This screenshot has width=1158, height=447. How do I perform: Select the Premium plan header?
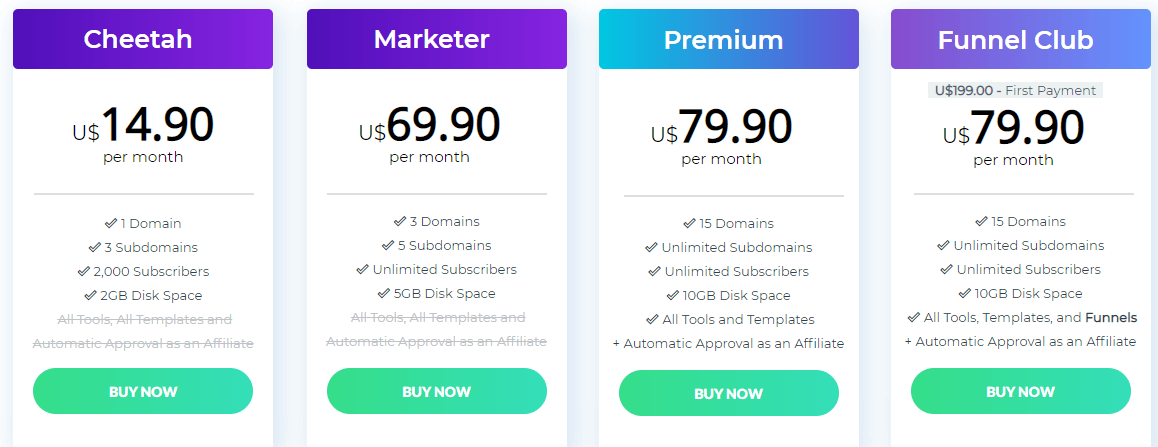(728, 39)
